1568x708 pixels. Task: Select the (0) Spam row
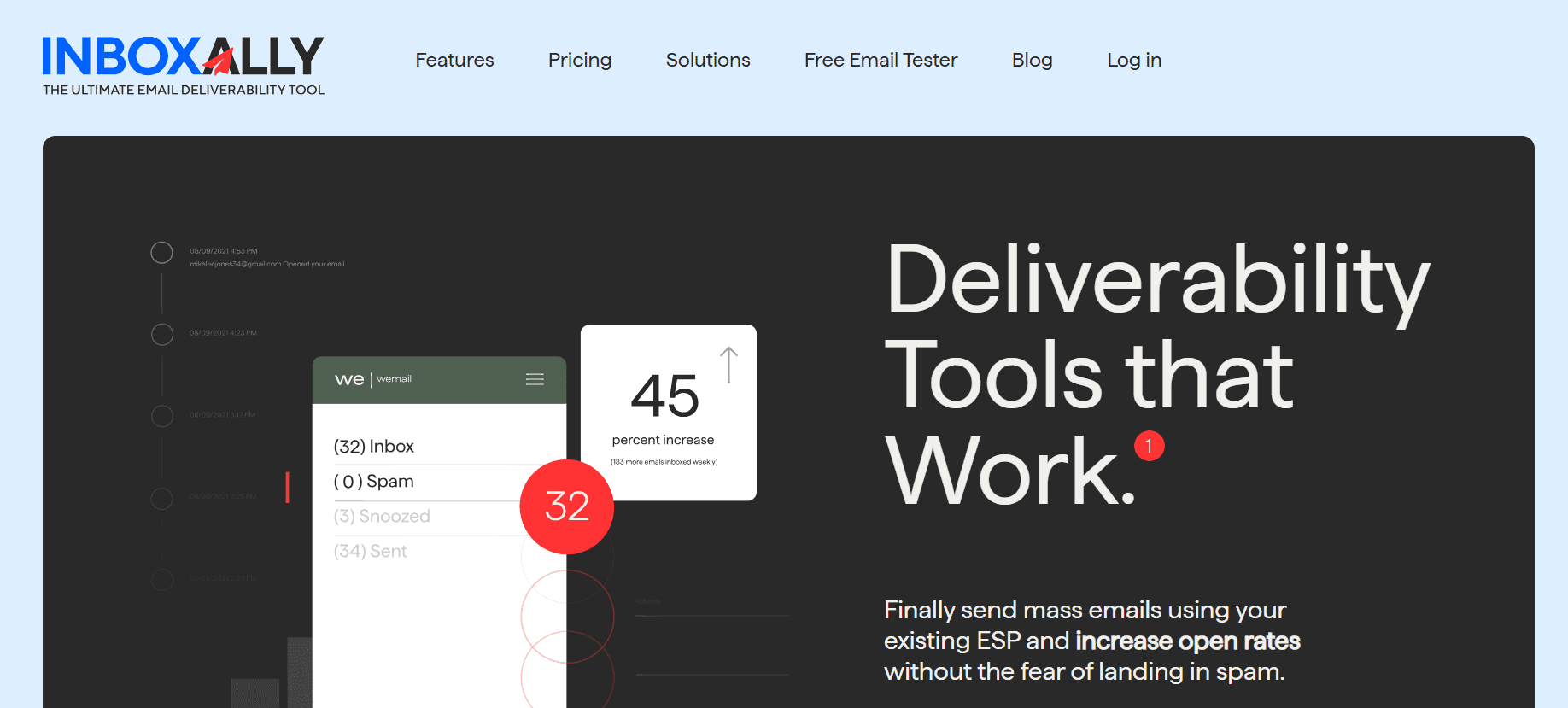[x=373, y=482]
